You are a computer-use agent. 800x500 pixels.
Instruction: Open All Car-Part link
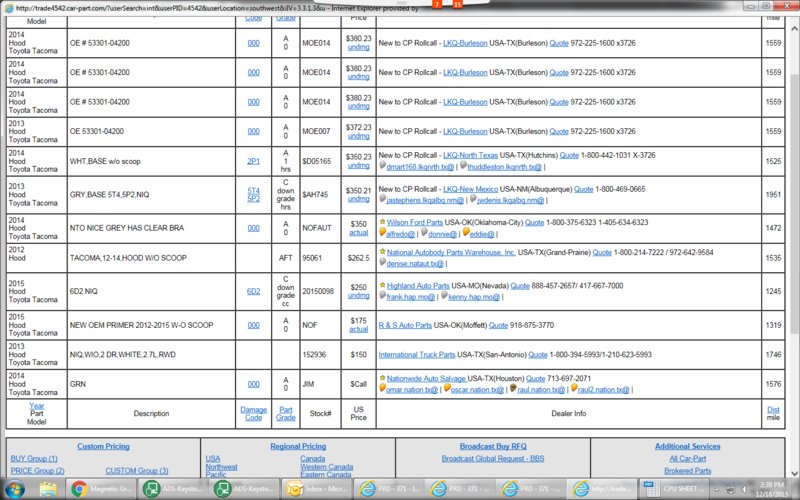pos(688,459)
